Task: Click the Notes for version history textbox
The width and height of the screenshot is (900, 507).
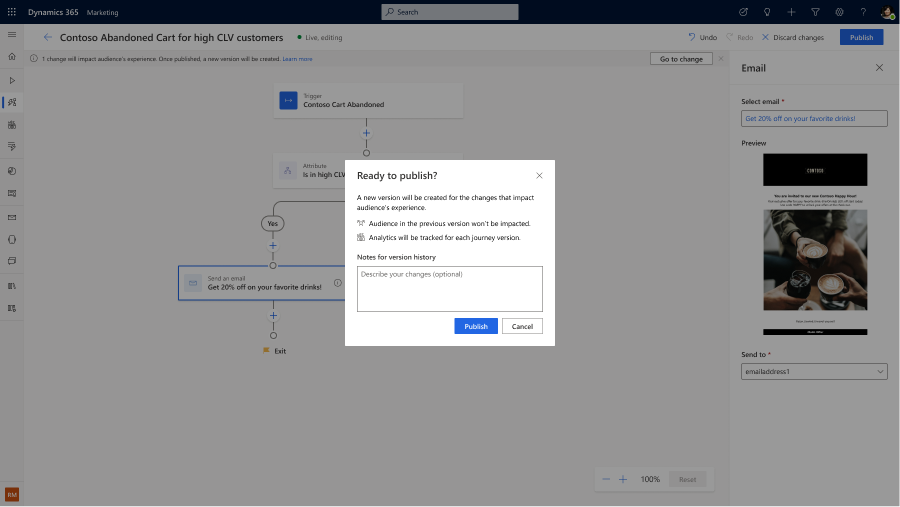Action: (x=449, y=289)
